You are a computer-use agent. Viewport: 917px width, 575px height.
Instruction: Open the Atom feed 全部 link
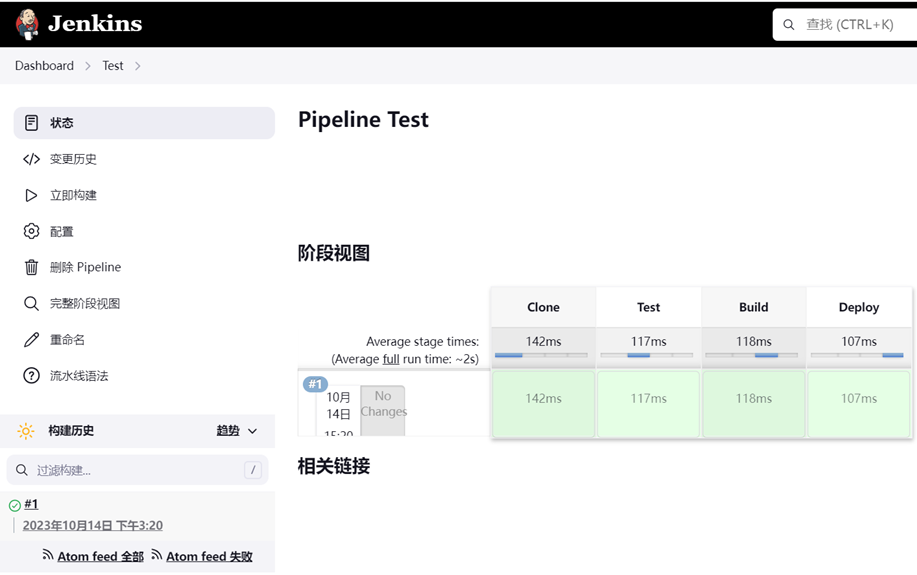point(100,556)
